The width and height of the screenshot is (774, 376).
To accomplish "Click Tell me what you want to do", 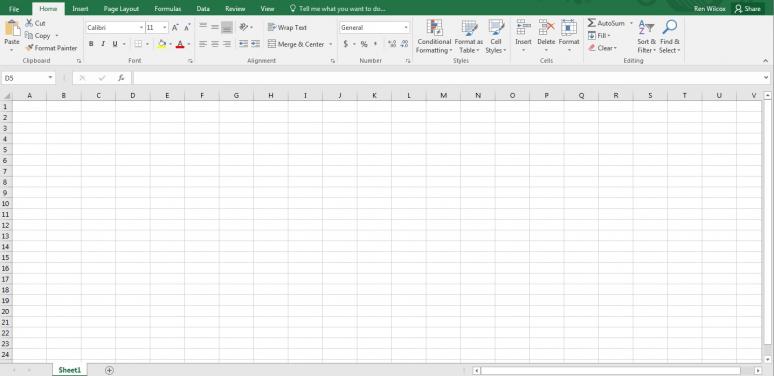I will (338, 9).
